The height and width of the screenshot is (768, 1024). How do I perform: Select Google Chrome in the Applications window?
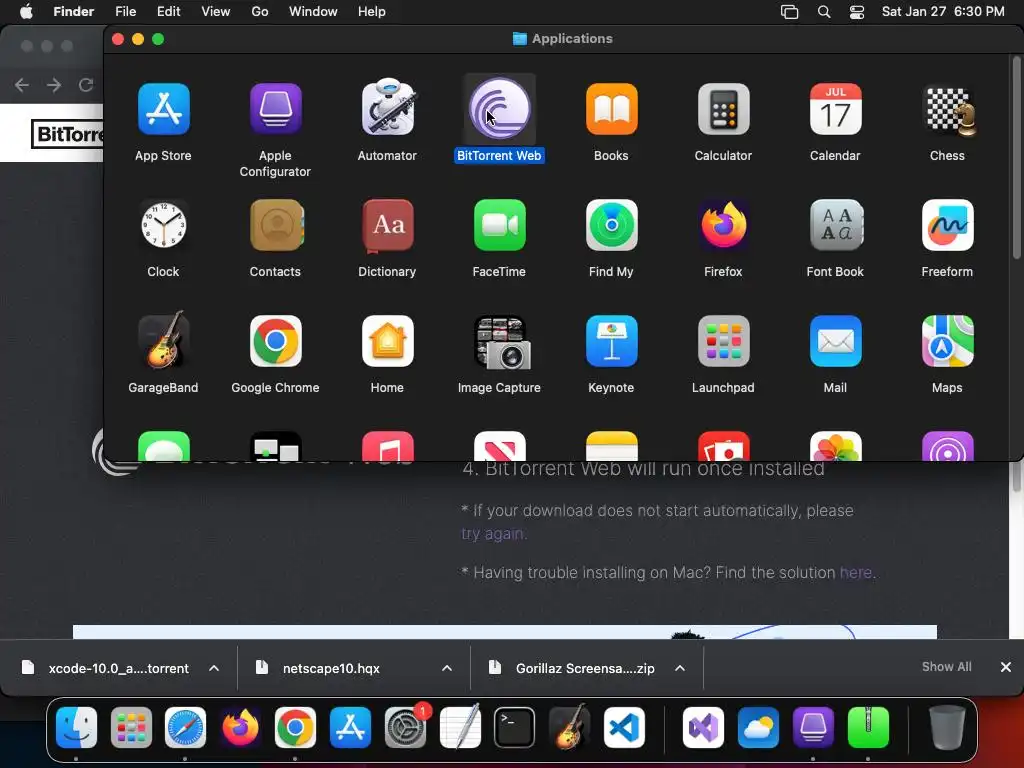click(276, 341)
